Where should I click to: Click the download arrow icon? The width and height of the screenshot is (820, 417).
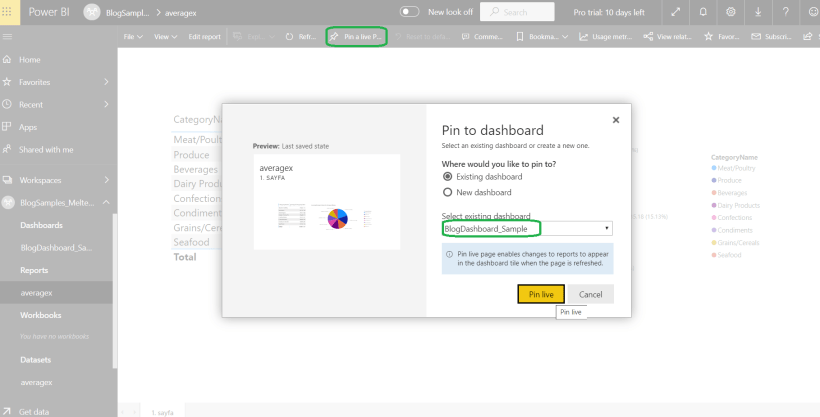point(757,12)
